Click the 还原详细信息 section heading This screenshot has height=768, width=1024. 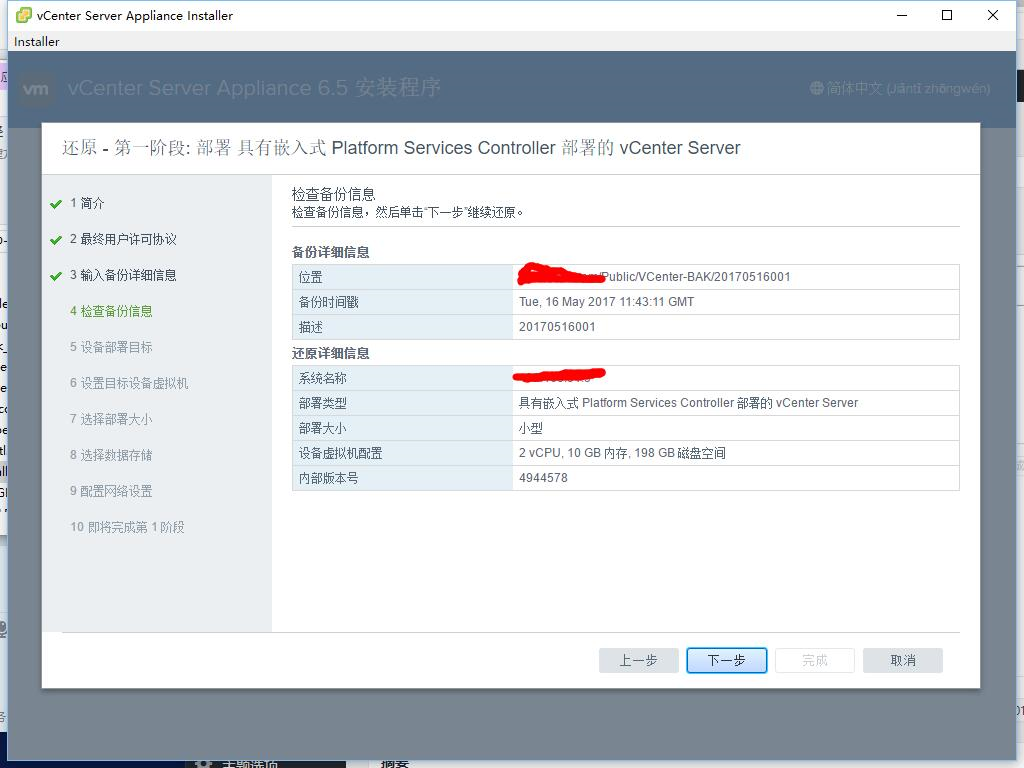pos(330,353)
